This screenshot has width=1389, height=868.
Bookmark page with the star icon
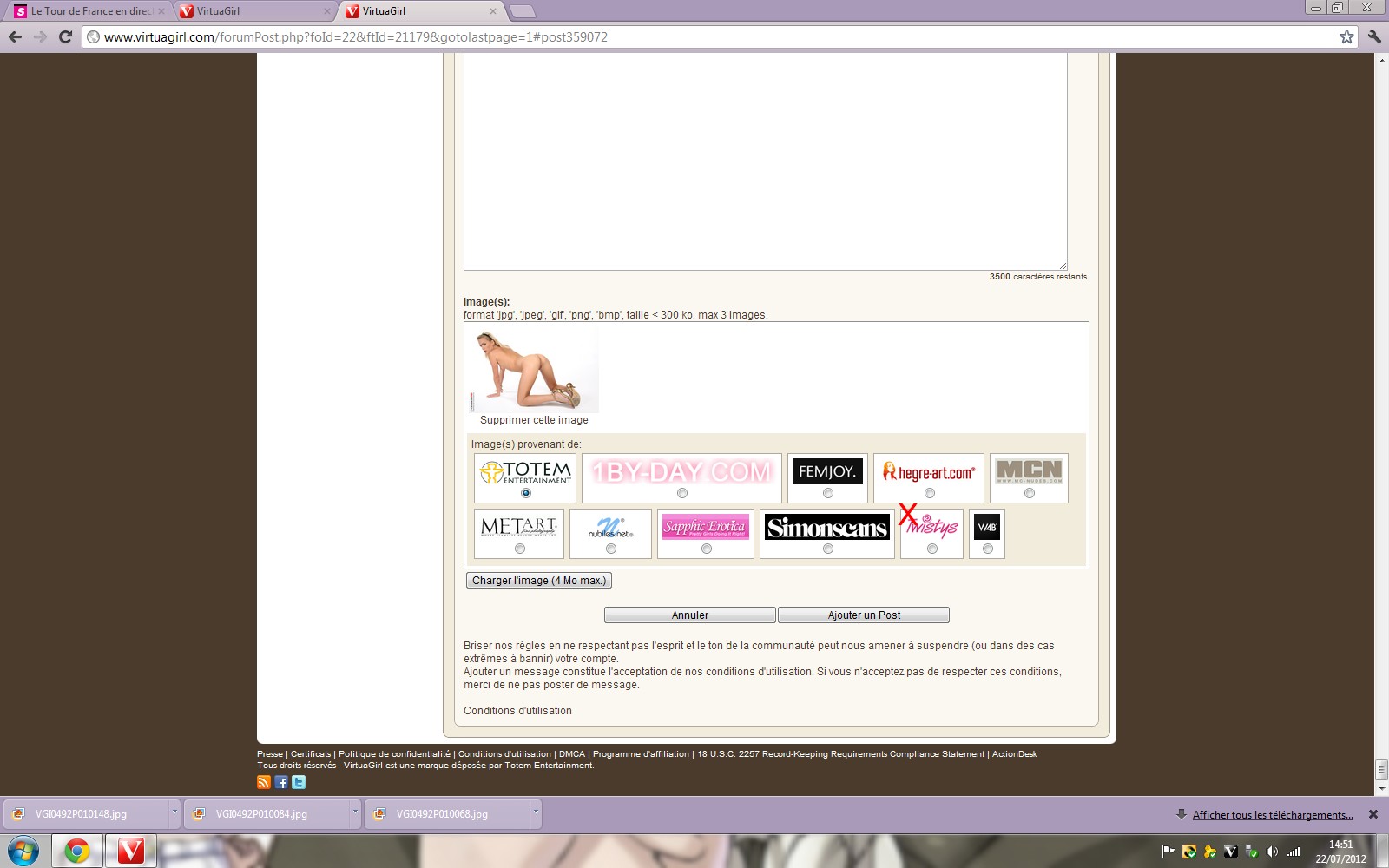[1346, 36]
